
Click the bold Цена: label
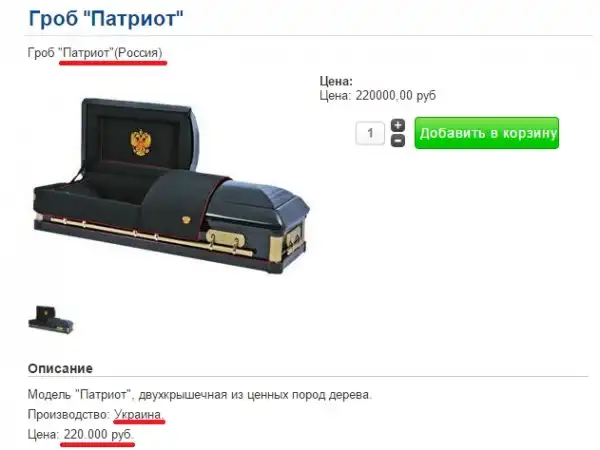(336, 81)
